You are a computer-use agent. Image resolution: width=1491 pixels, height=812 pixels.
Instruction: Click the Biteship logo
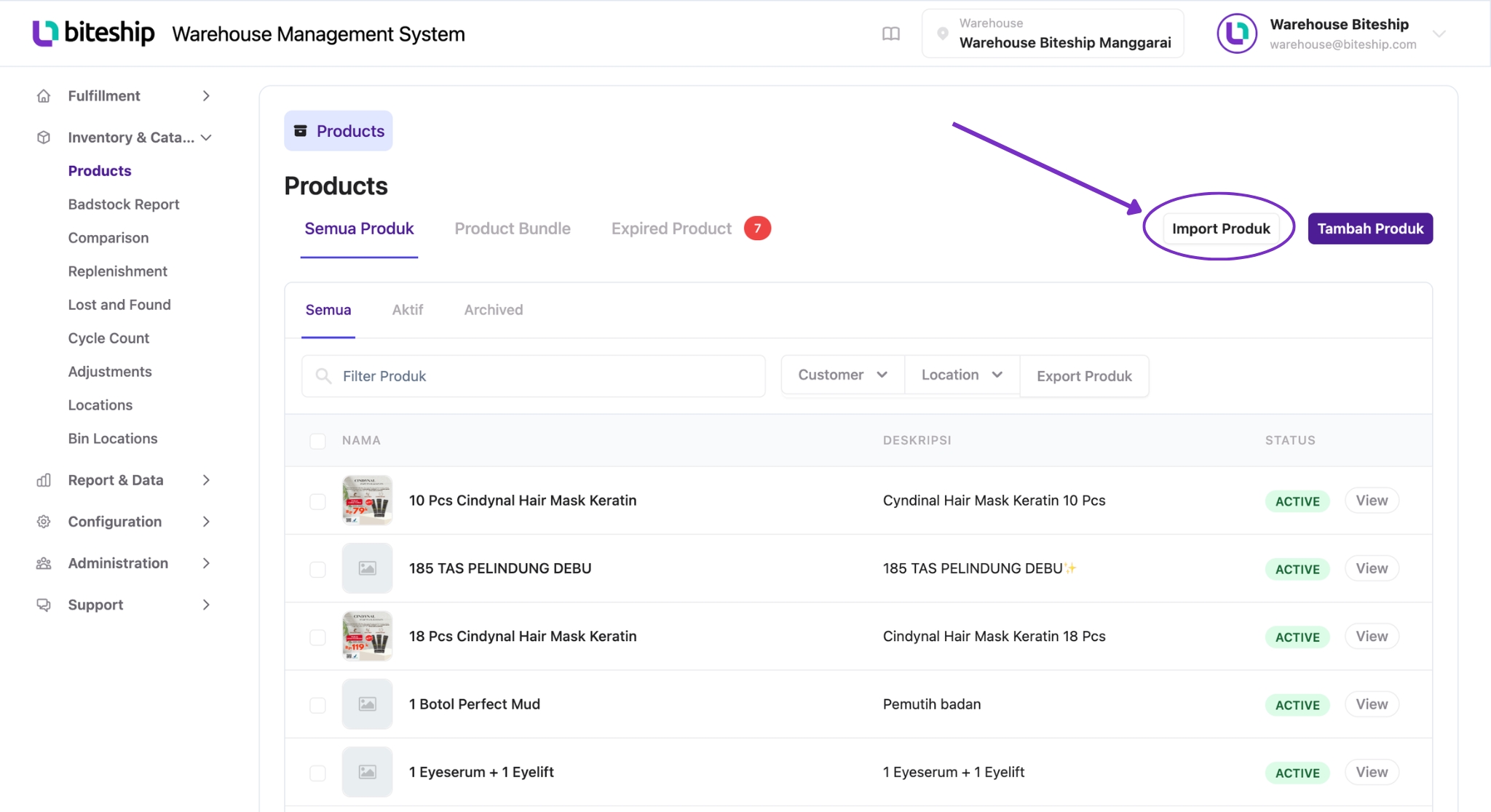93,33
